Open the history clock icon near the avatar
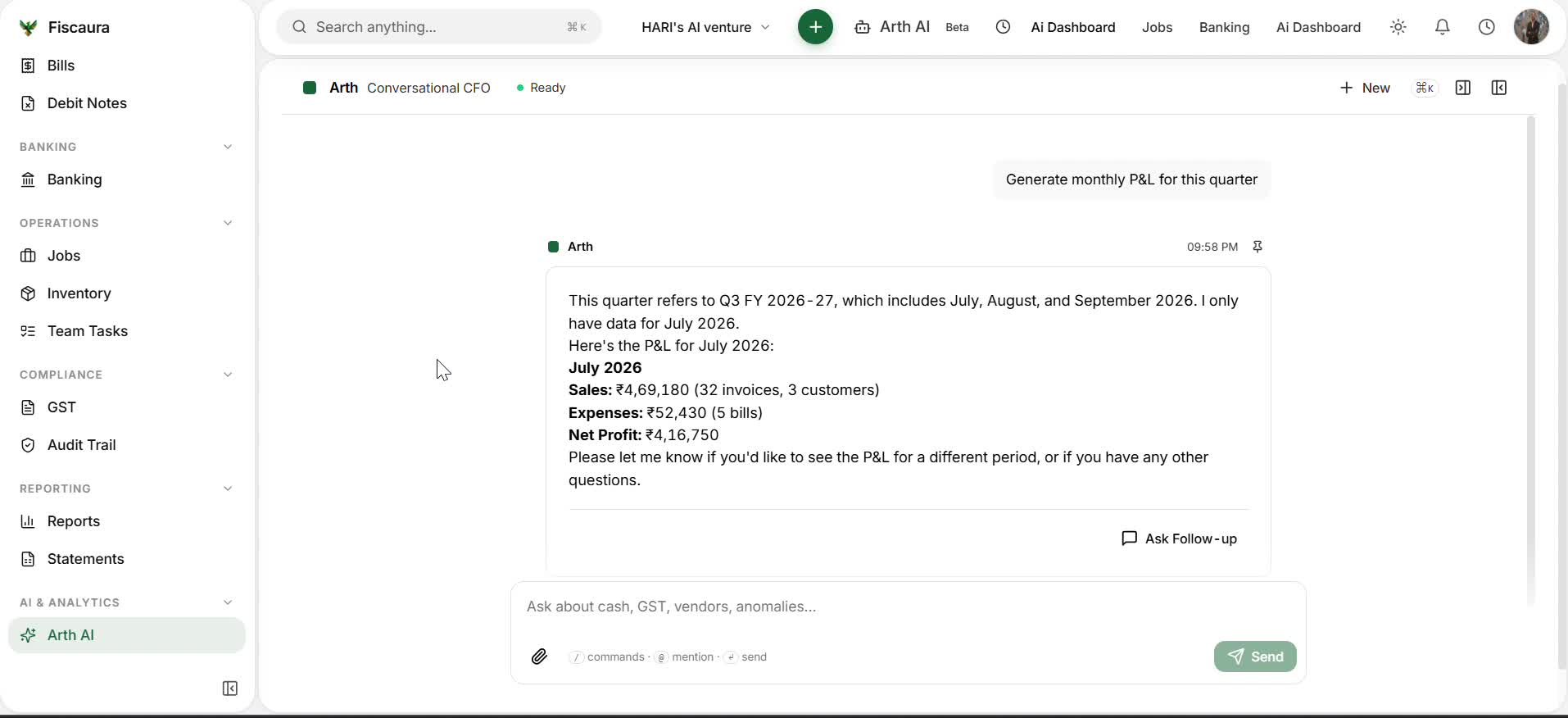Viewport: 1568px width, 718px height. [x=1487, y=27]
